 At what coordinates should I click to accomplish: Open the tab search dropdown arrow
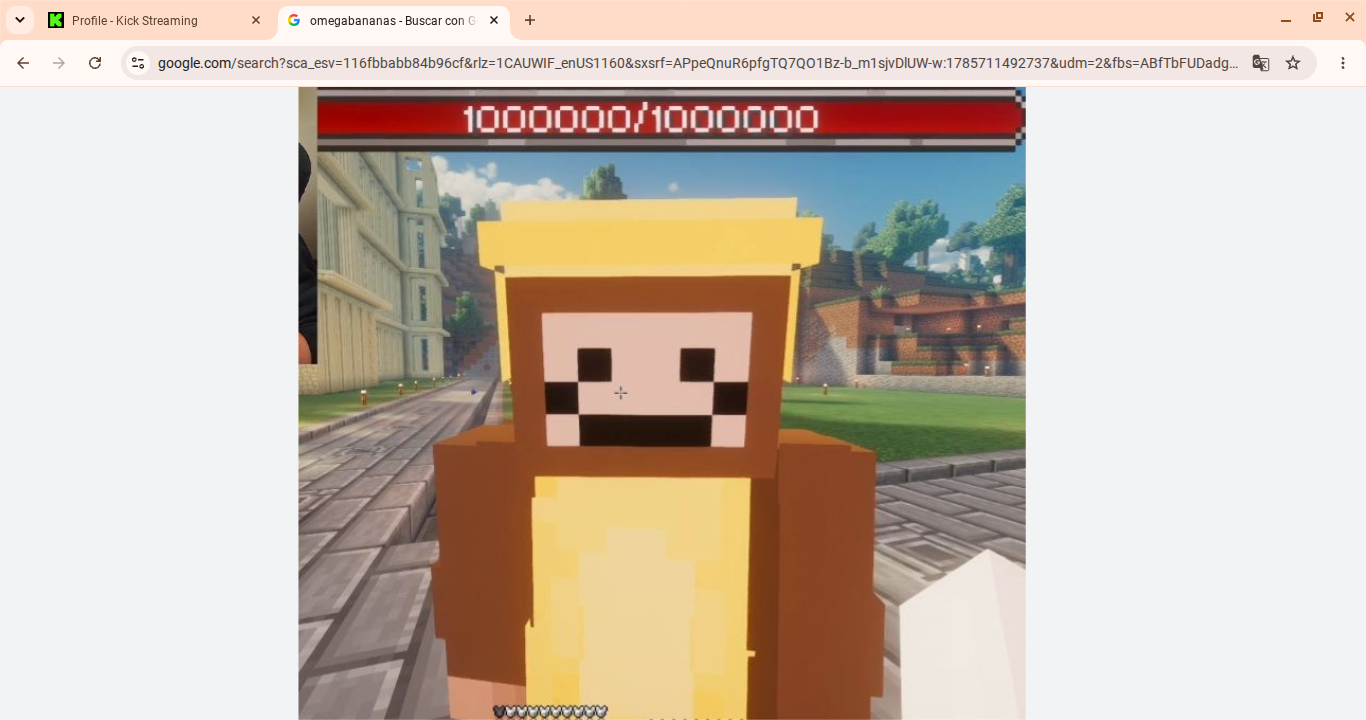point(20,20)
